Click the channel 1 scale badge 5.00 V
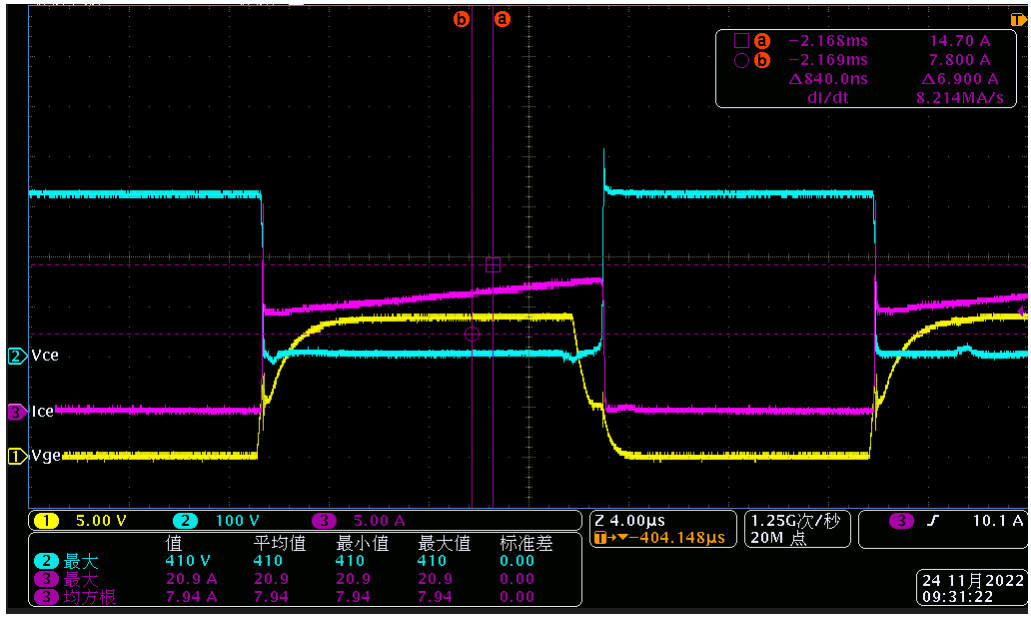1031x619 pixels. (80, 521)
